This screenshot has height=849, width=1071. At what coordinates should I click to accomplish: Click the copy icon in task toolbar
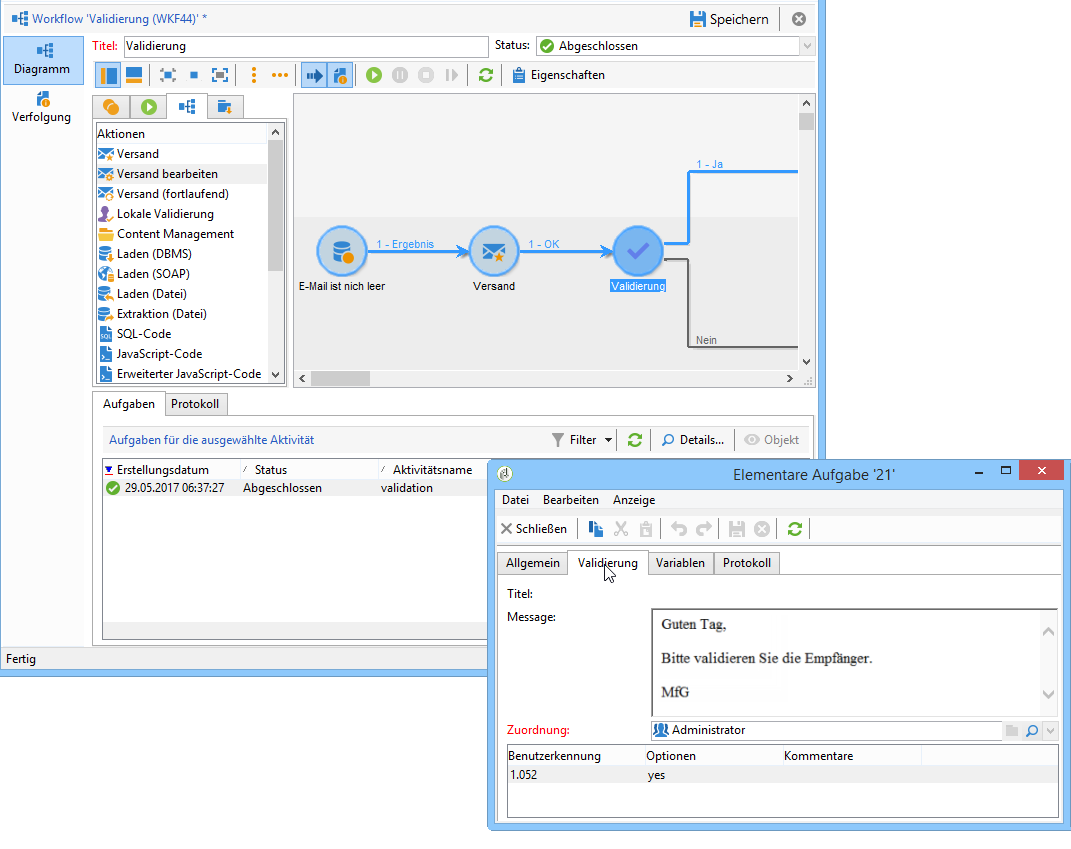point(596,529)
